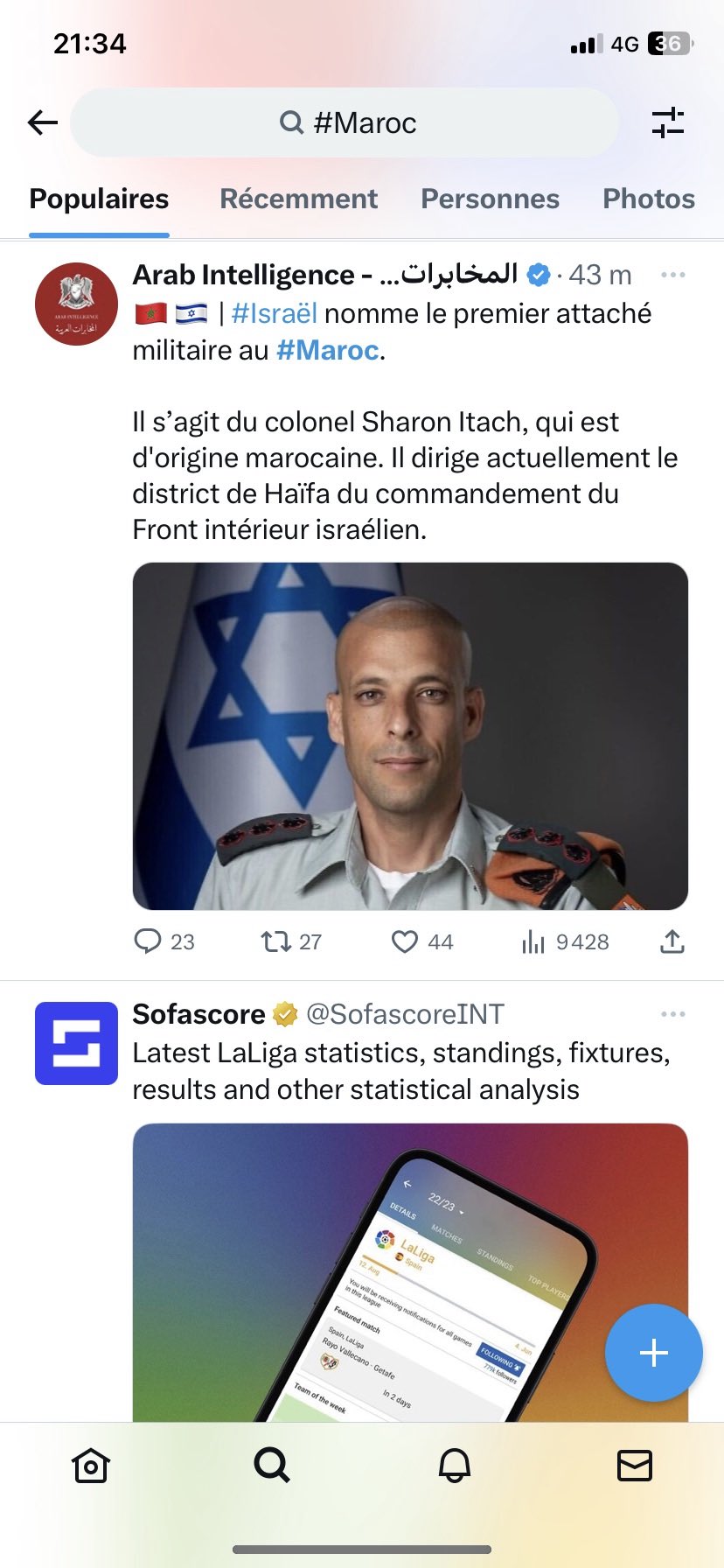Open the colonel photo in the tweet

[x=410, y=736]
